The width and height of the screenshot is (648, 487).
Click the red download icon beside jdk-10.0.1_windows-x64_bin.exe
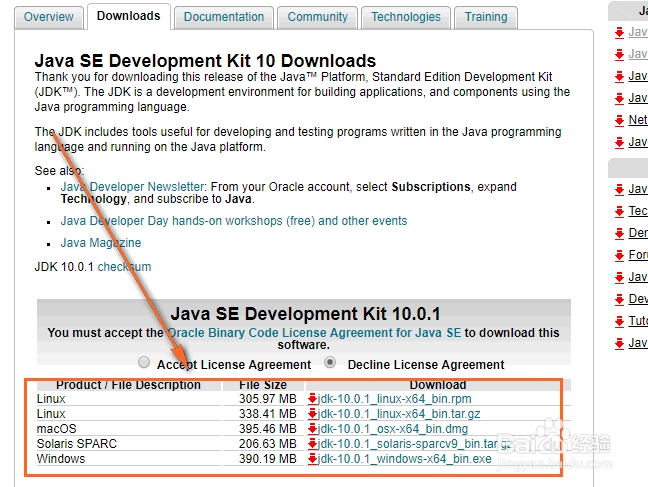click(312, 459)
